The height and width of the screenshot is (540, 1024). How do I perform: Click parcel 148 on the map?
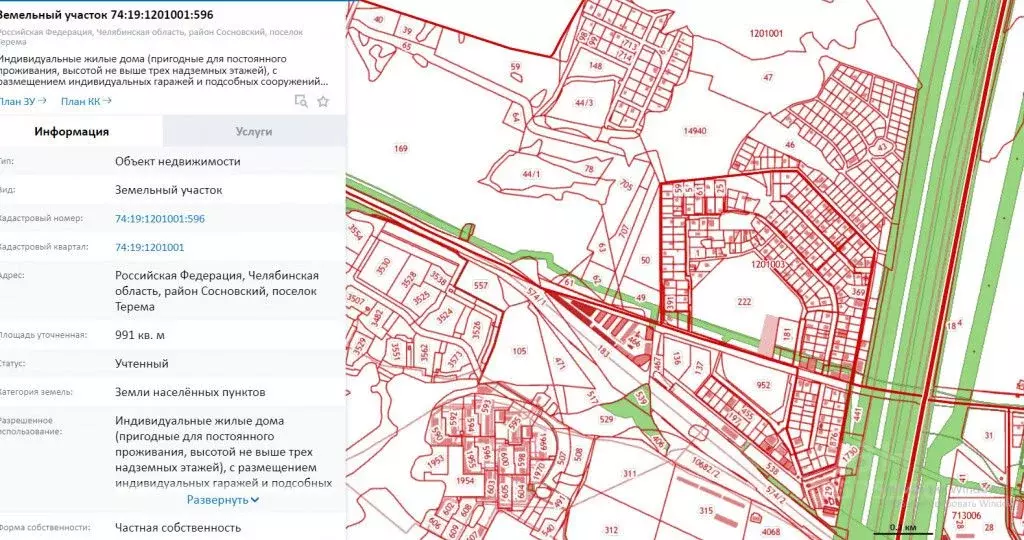[595, 65]
